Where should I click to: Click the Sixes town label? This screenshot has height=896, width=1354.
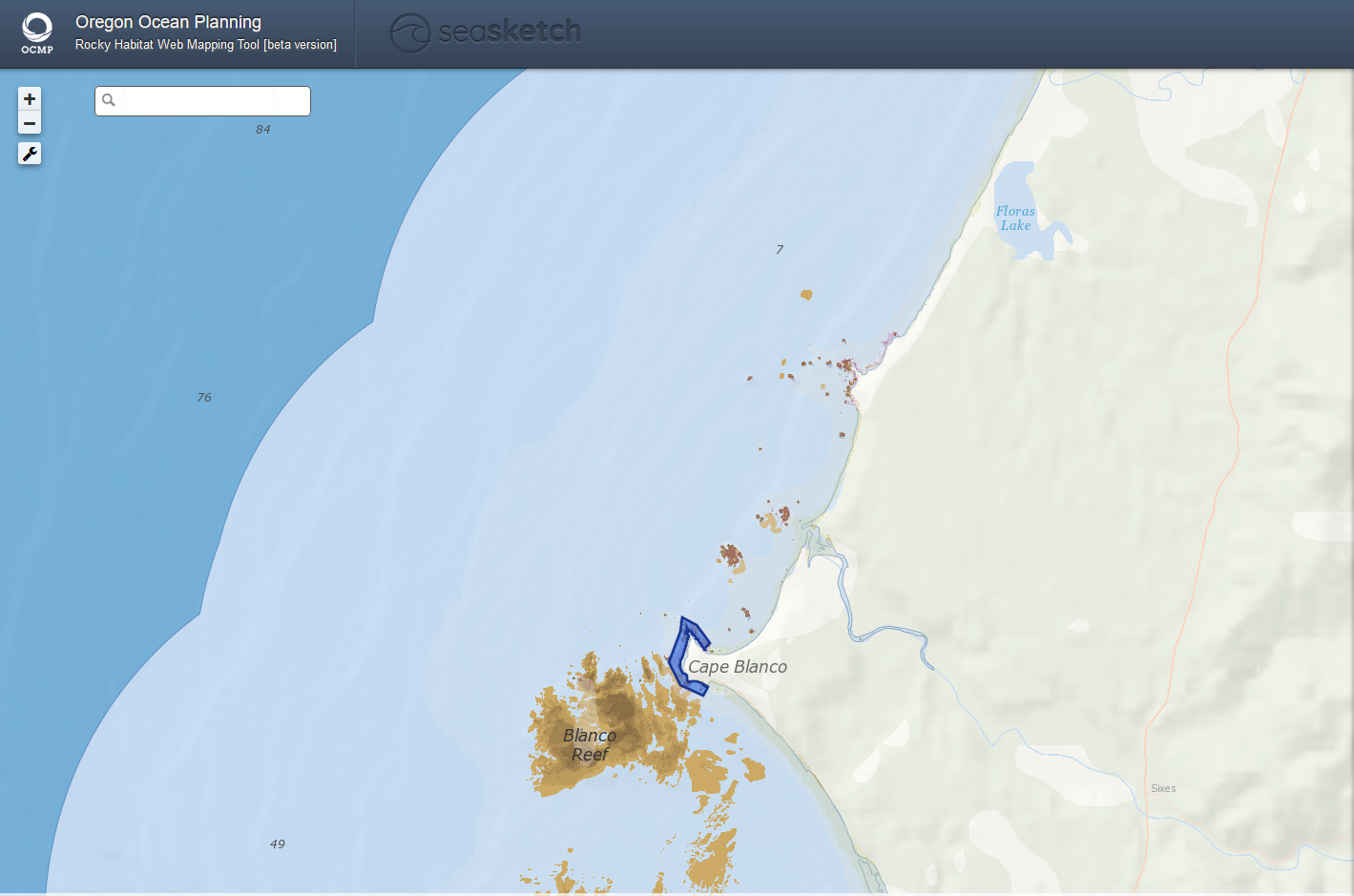pyautogui.click(x=1162, y=788)
